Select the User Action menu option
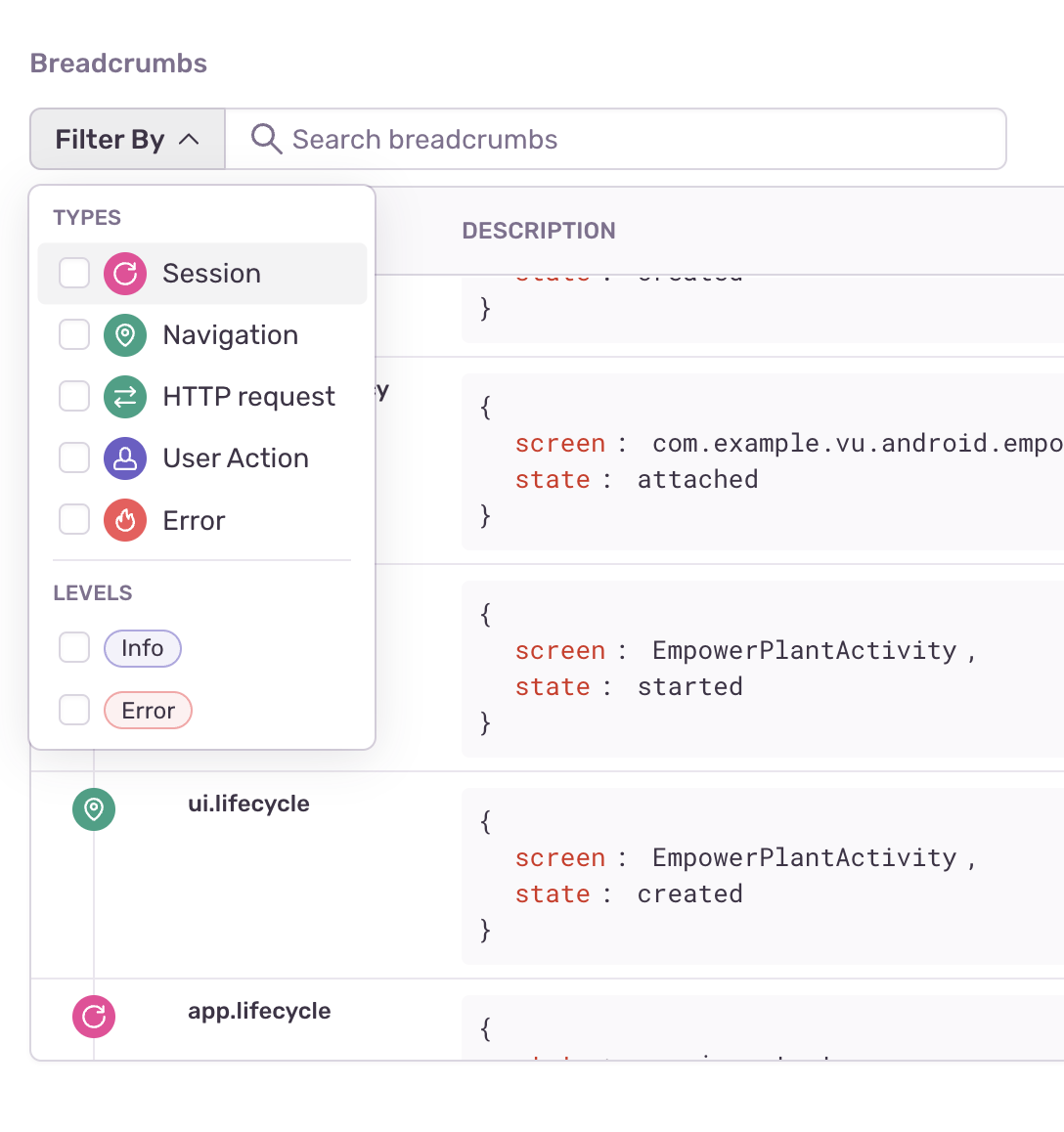The width and height of the screenshot is (1064, 1132). [202, 458]
